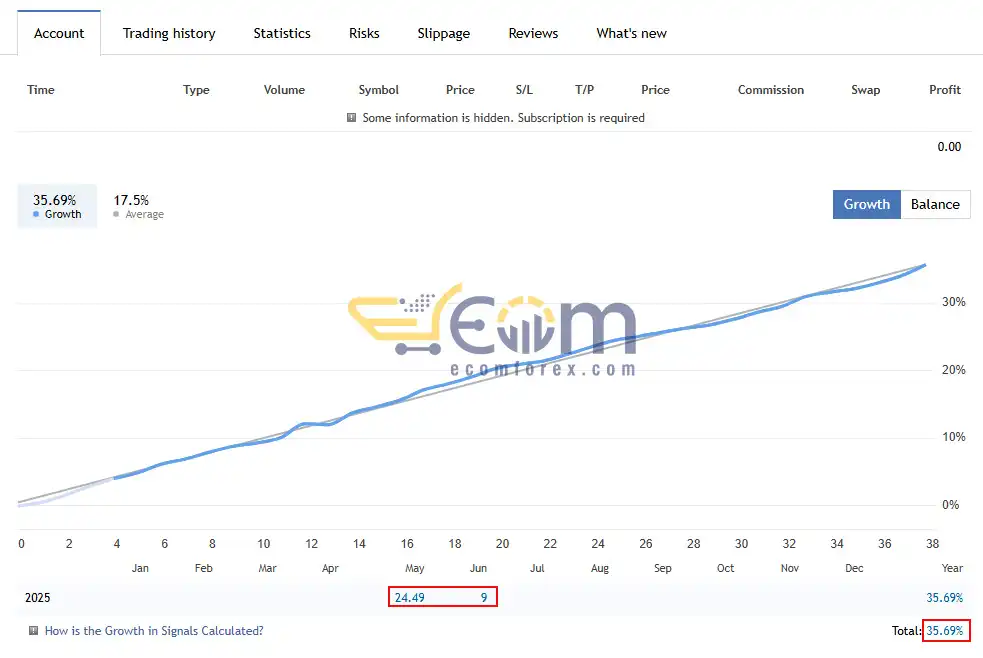Go to the Slippage tab
The width and height of the screenshot is (983, 658).
click(444, 33)
